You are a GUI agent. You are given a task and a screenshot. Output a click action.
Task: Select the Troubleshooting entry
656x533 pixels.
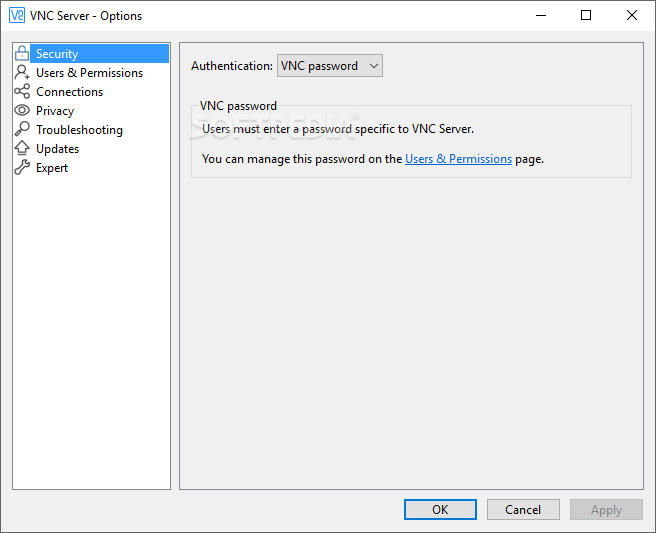[79, 130]
